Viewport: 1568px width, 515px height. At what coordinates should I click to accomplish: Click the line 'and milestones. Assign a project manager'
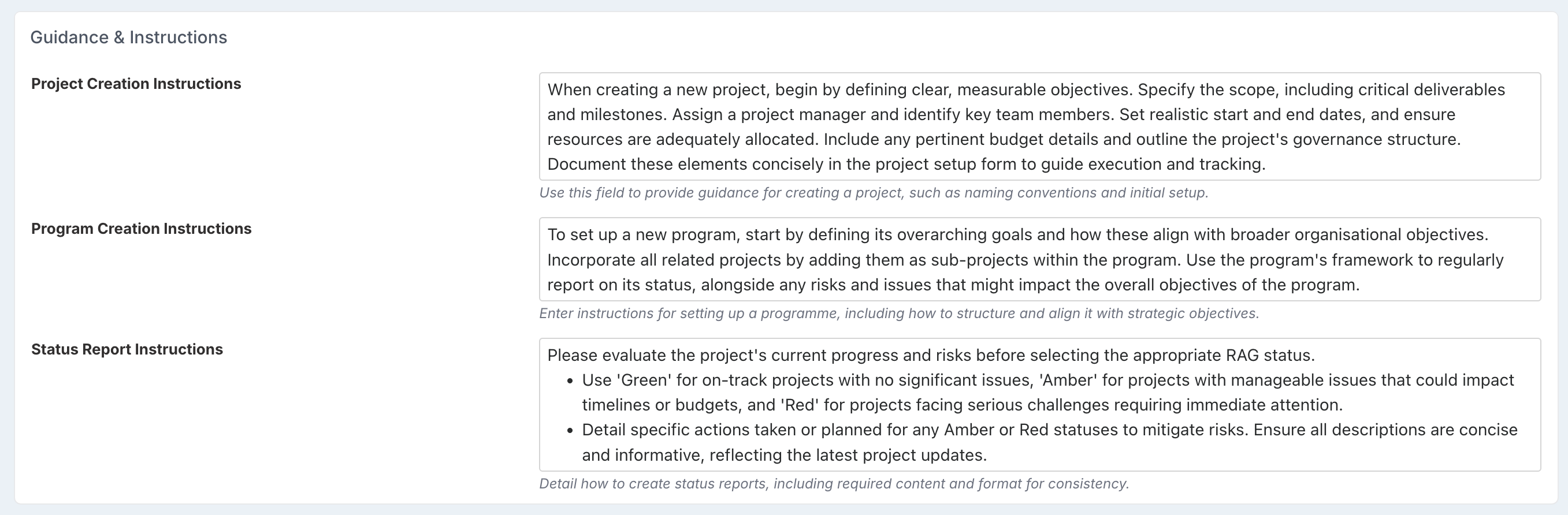[x=1001, y=114]
